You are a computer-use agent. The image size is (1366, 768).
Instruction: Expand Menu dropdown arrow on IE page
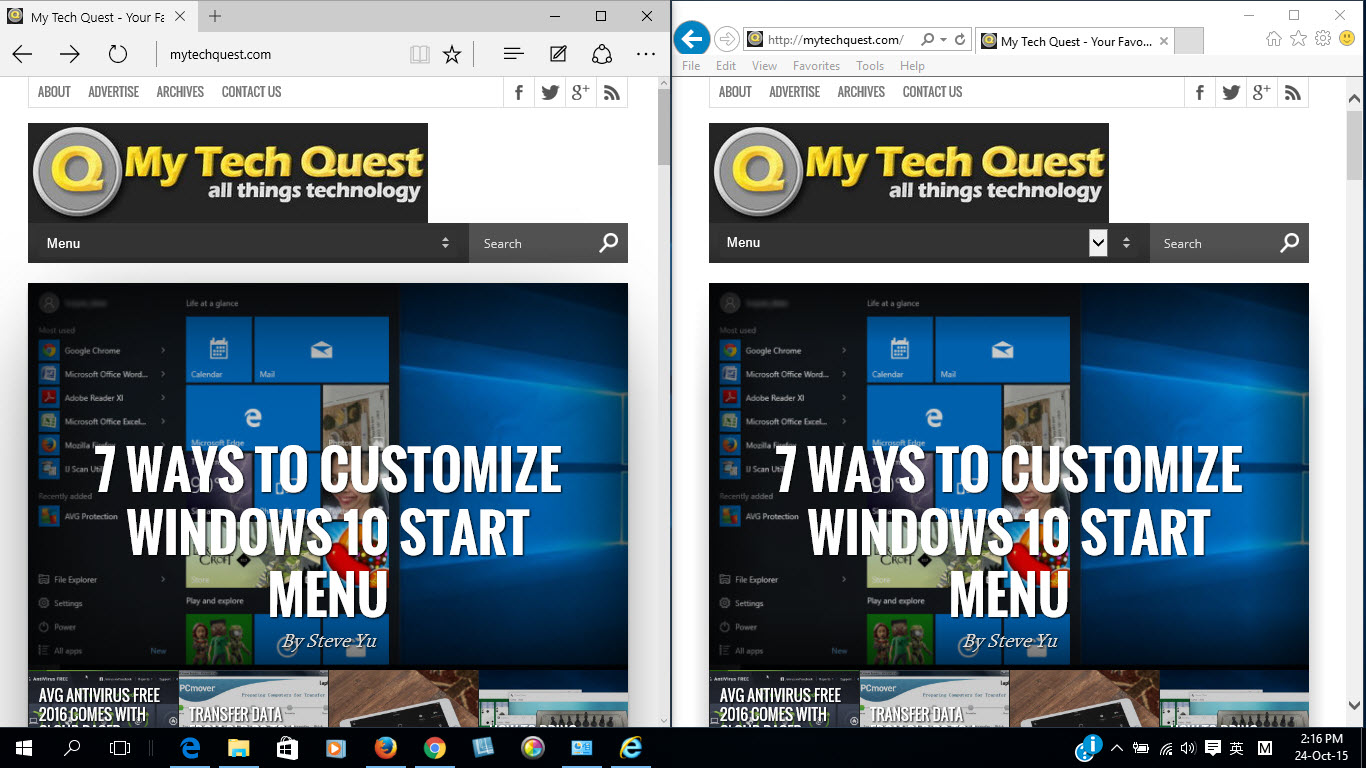(1098, 243)
